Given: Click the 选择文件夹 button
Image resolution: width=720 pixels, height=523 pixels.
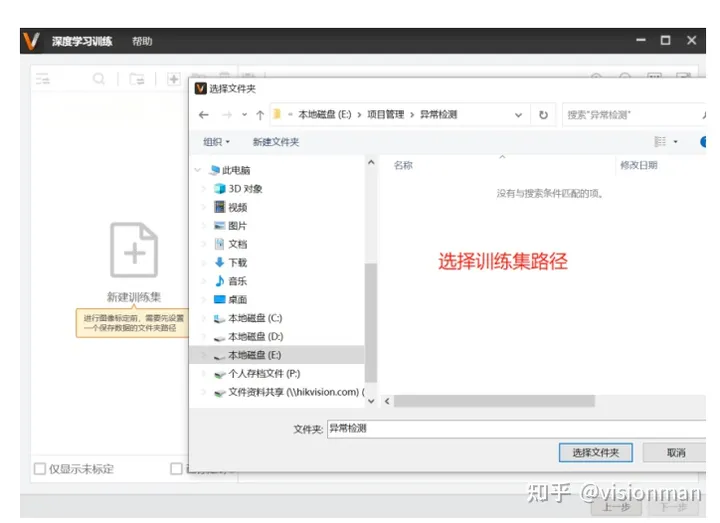Looking at the screenshot, I should [596, 453].
